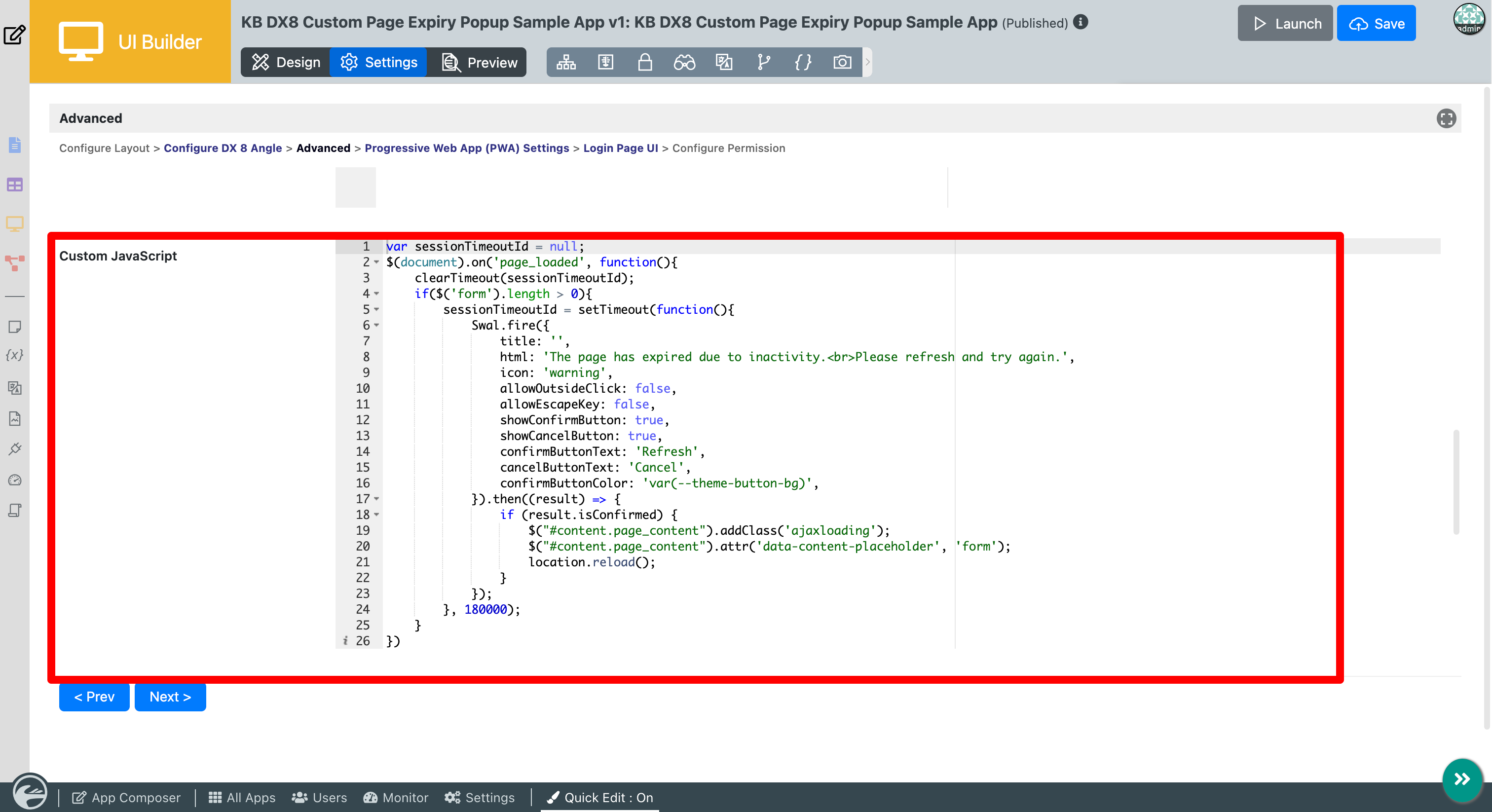Switch to the Preview tab

479,62
